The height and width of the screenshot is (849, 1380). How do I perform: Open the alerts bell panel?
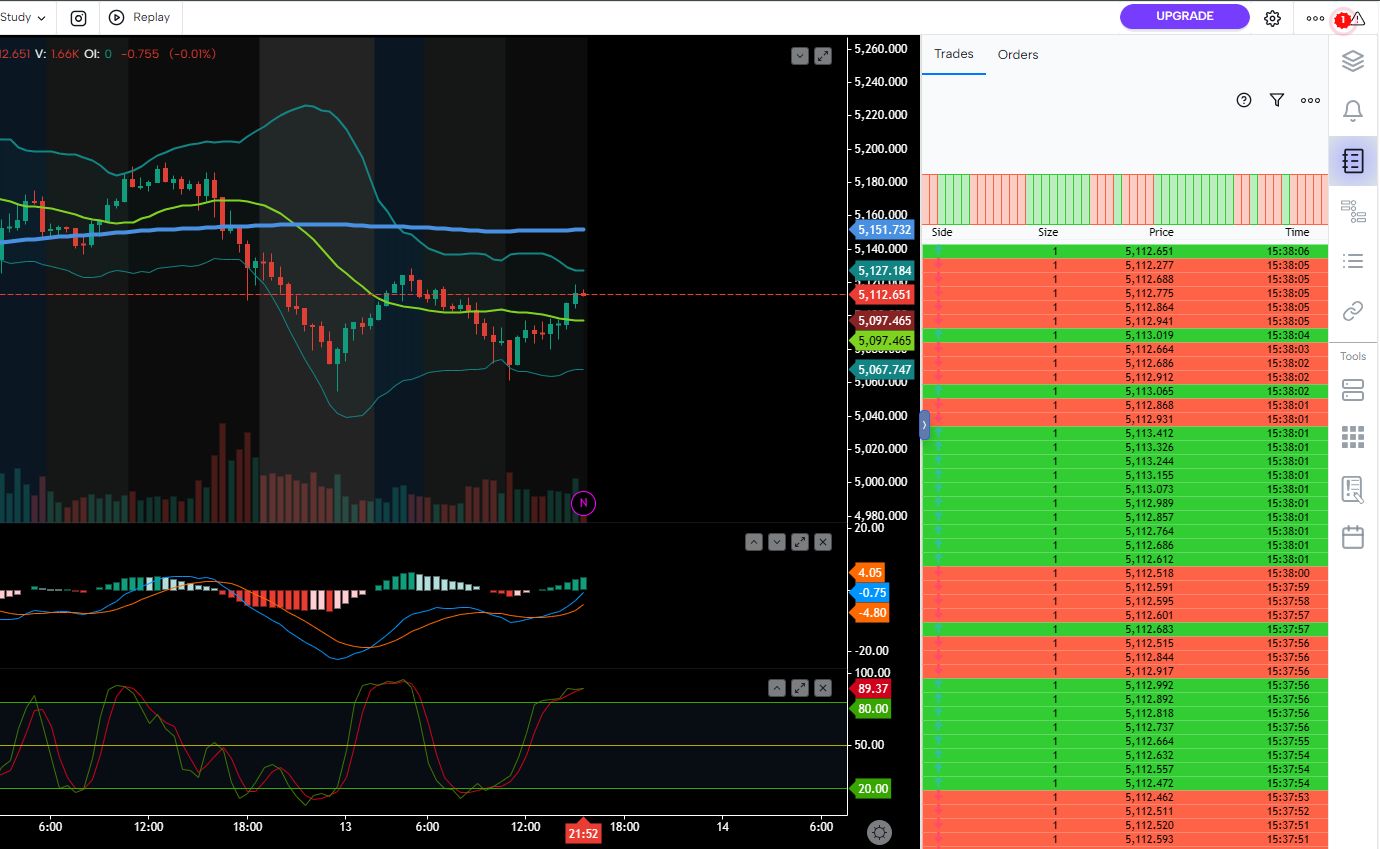click(1353, 110)
